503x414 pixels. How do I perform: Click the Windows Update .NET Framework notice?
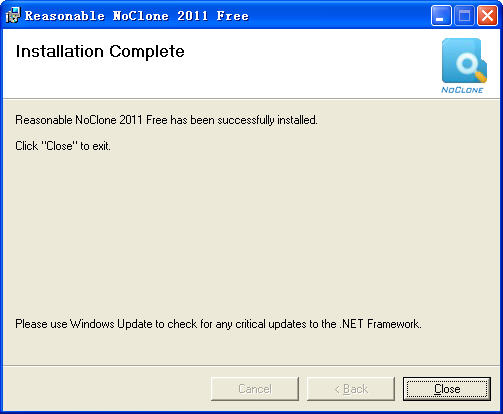pos(218,324)
